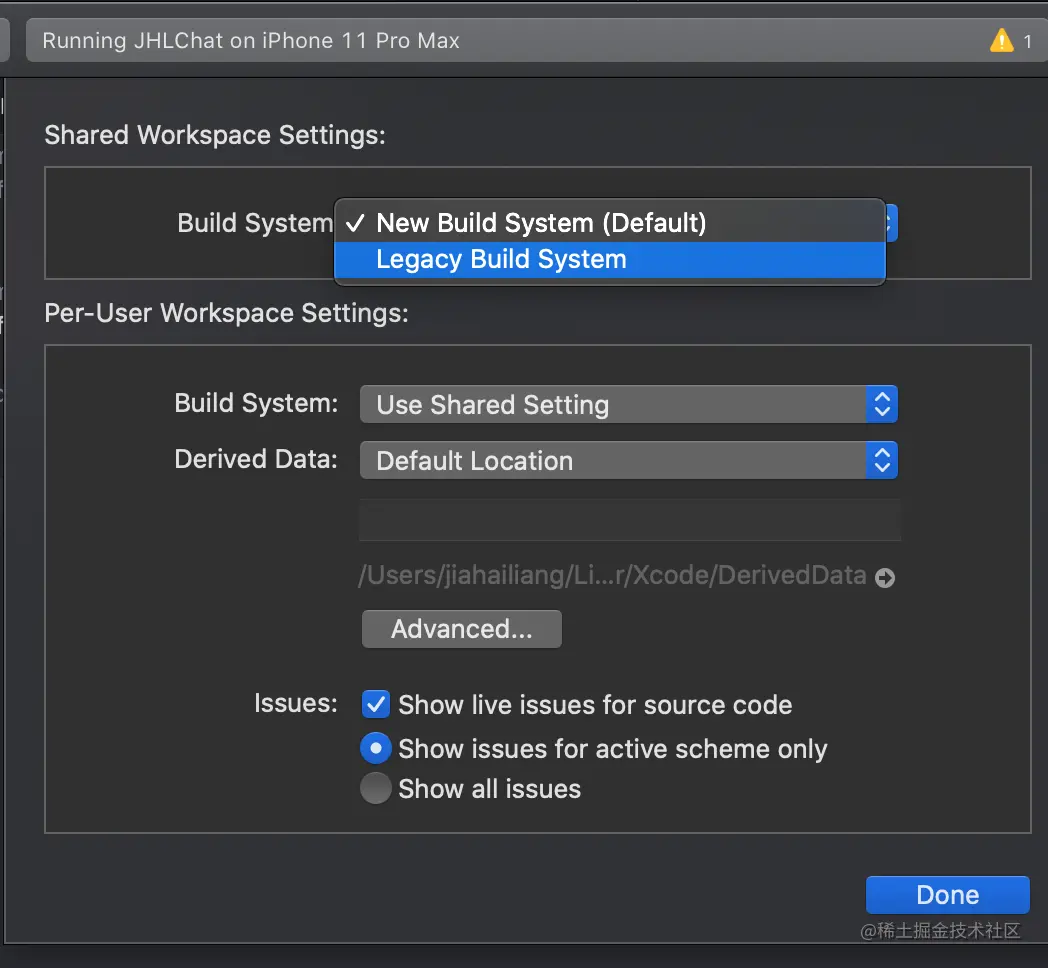Viewport: 1048px width, 968px height.
Task: Click the Shared Workspace Settings heading
Action: click(215, 135)
